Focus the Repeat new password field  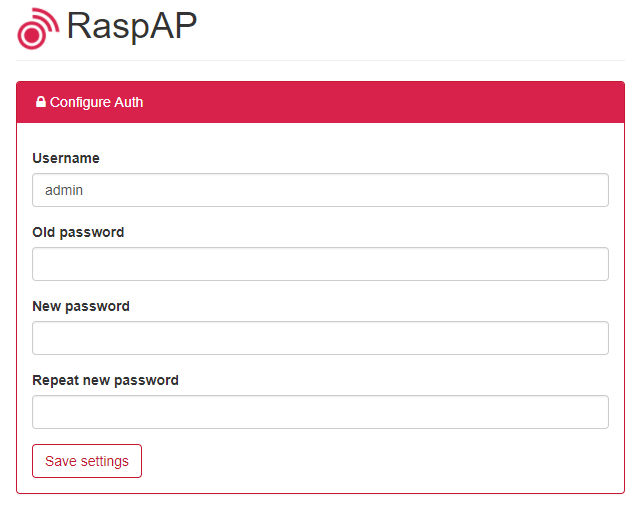coord(320,412)
